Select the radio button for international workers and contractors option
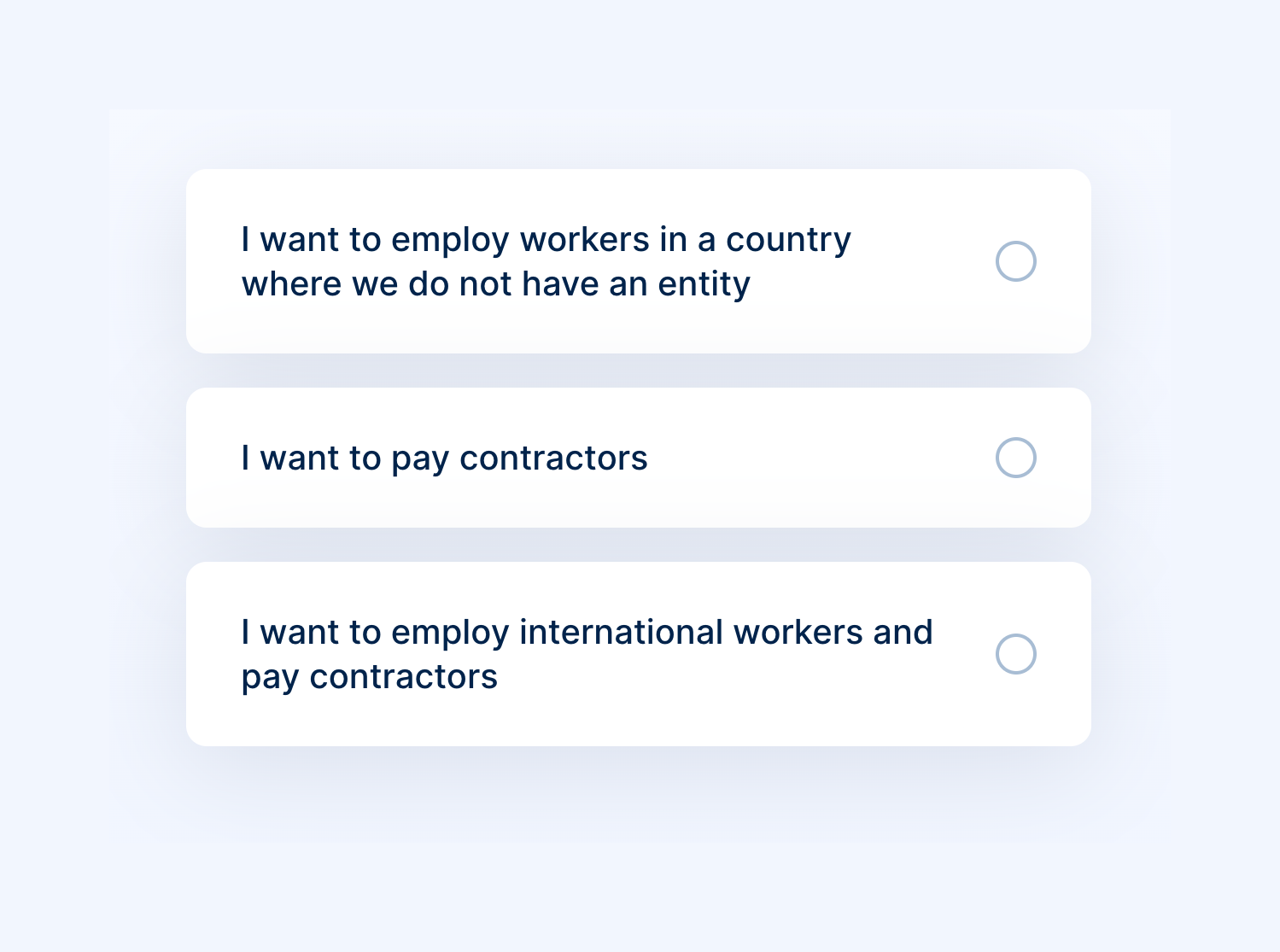 click(1015, 654)
